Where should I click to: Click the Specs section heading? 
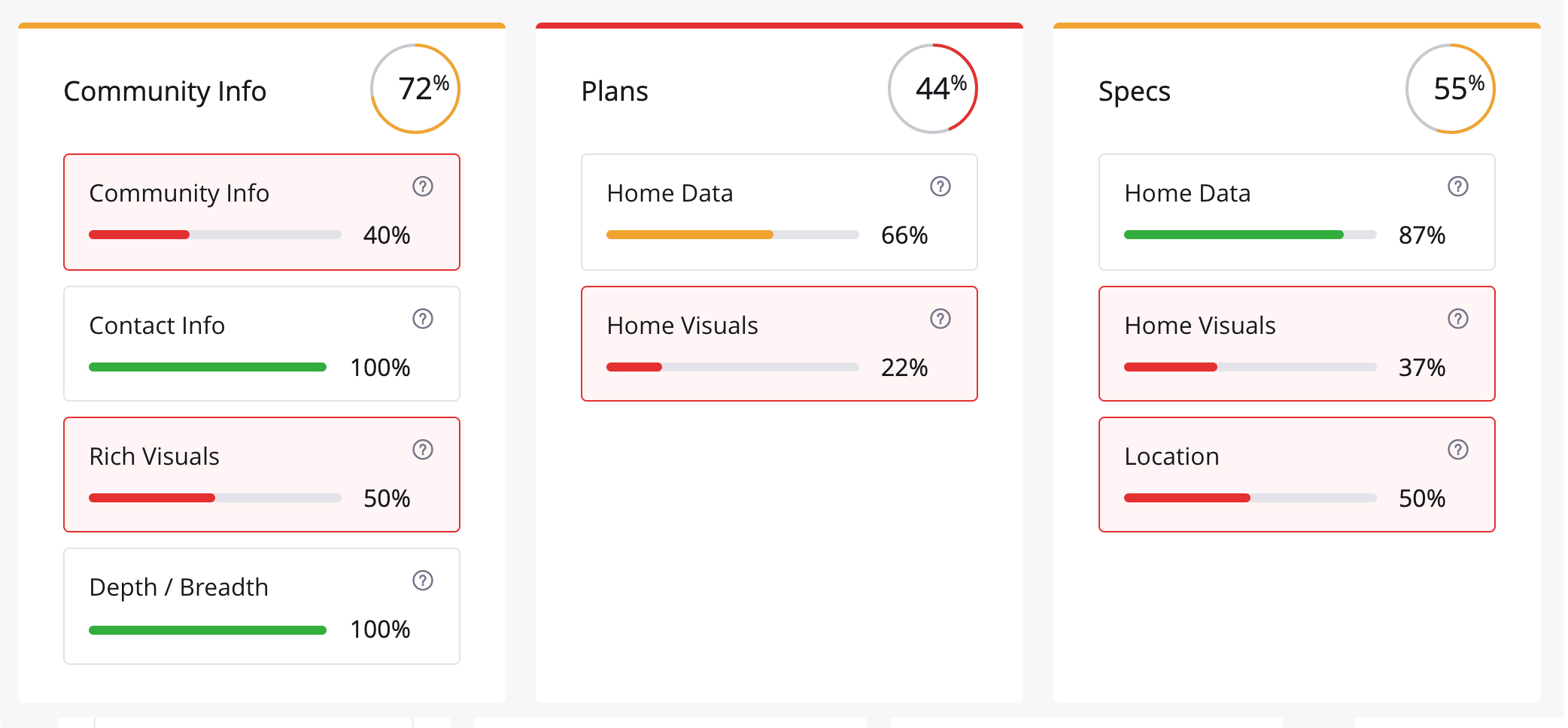(1135, 91)
